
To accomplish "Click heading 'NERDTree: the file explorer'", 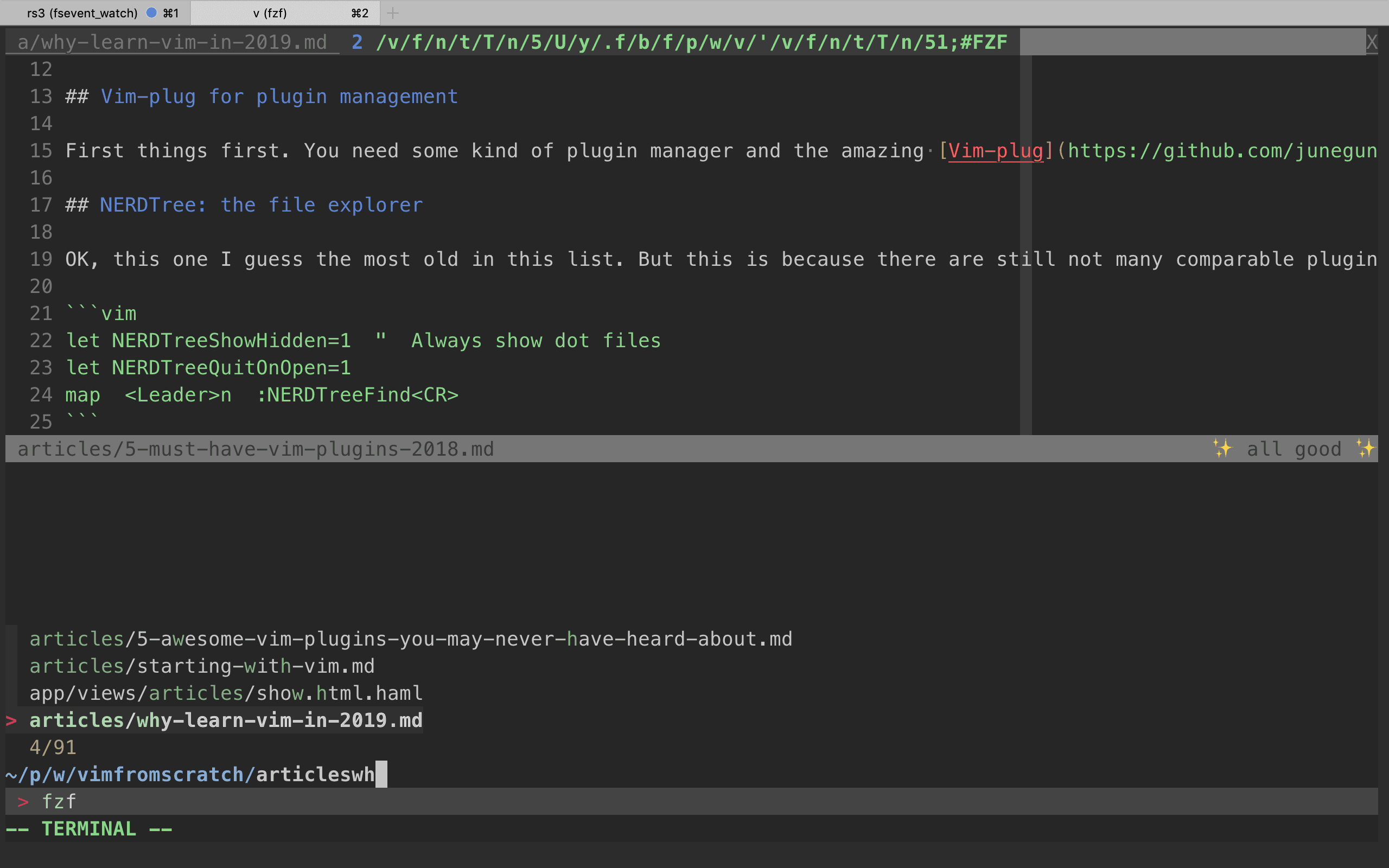I will pyautogui.click(x=261, y=205).
